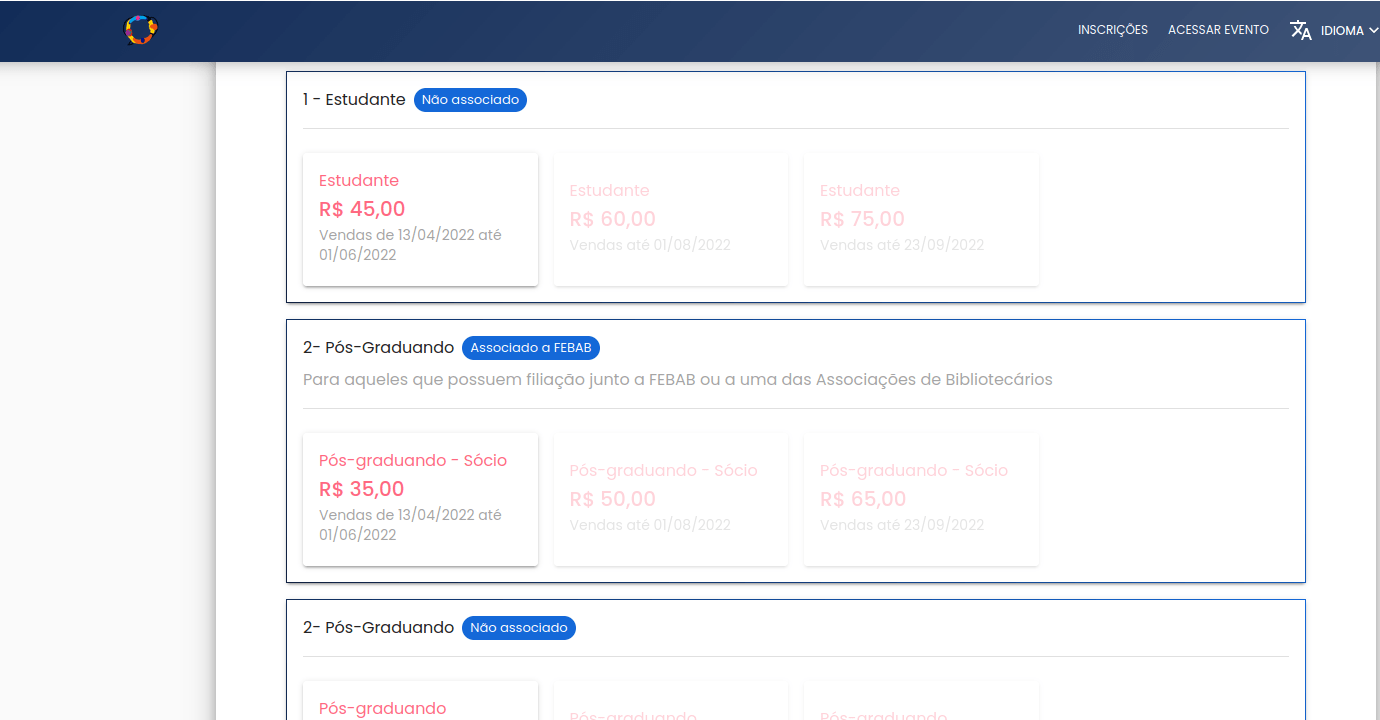Choose Pós-graduando - Sócio R$ 50,00 card
This screenshot has height=720, width=1380.
670,499
